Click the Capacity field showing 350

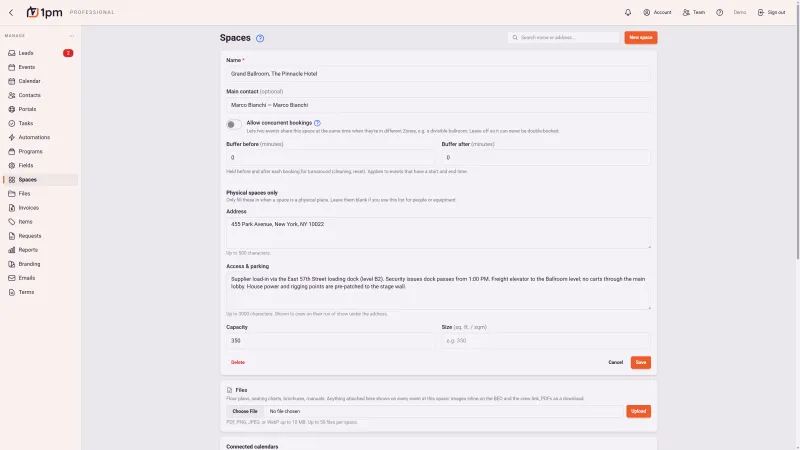330,341
